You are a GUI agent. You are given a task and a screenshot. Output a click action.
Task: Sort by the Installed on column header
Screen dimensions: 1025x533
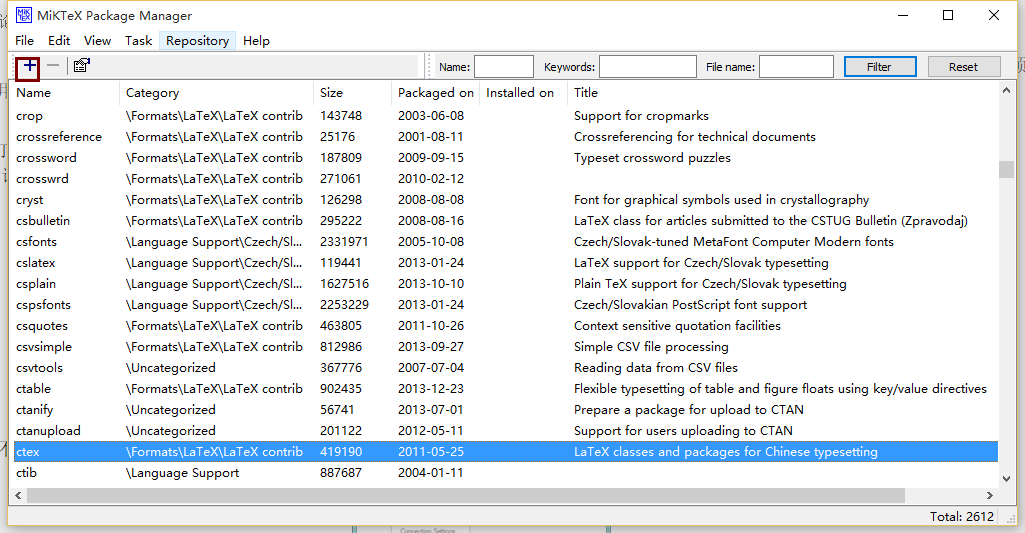tap(523, 92)
